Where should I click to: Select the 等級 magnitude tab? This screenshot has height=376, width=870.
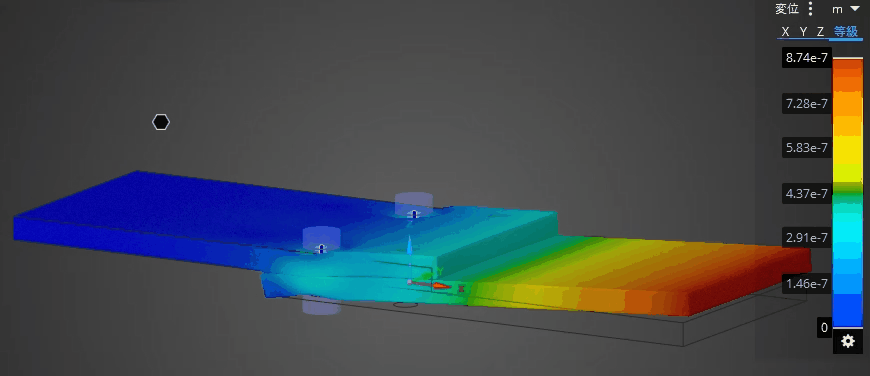point(846,32)
